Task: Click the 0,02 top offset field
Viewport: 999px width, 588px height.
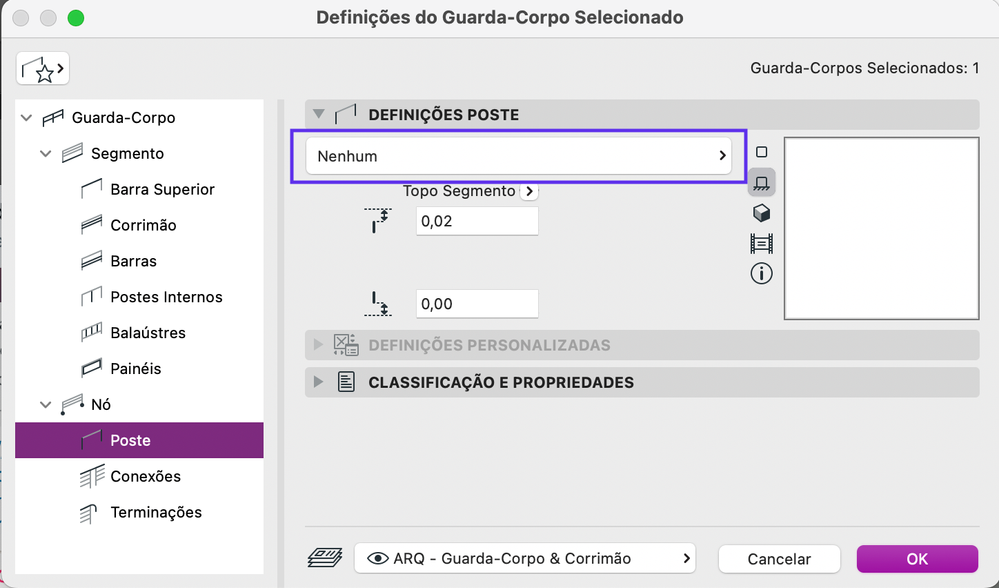Action: [477, 221]
